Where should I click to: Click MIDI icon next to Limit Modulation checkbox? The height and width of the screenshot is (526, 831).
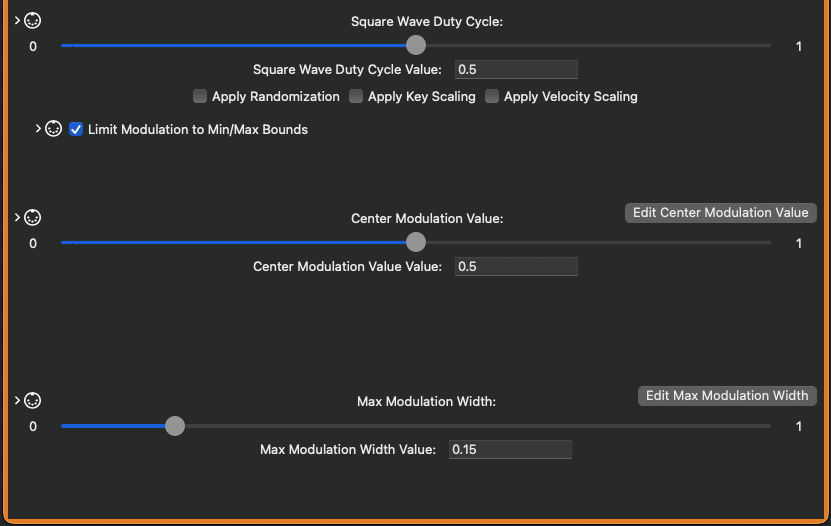[x=54, y=129]
